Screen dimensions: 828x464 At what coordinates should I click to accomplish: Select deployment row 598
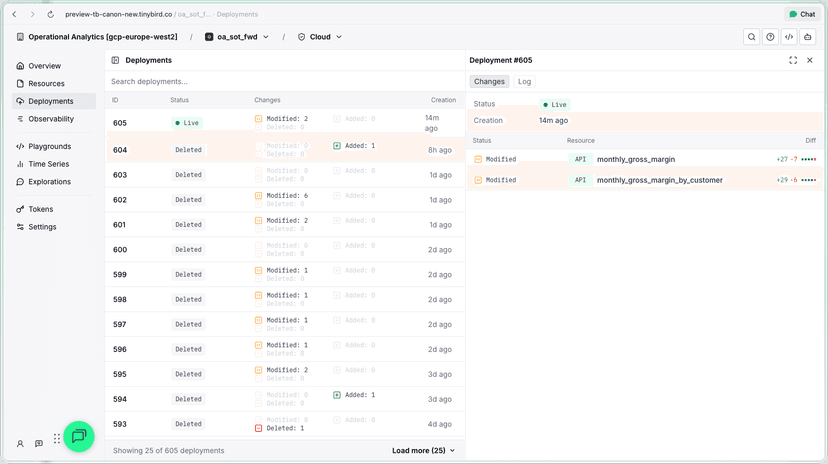[x=285, y=299]
